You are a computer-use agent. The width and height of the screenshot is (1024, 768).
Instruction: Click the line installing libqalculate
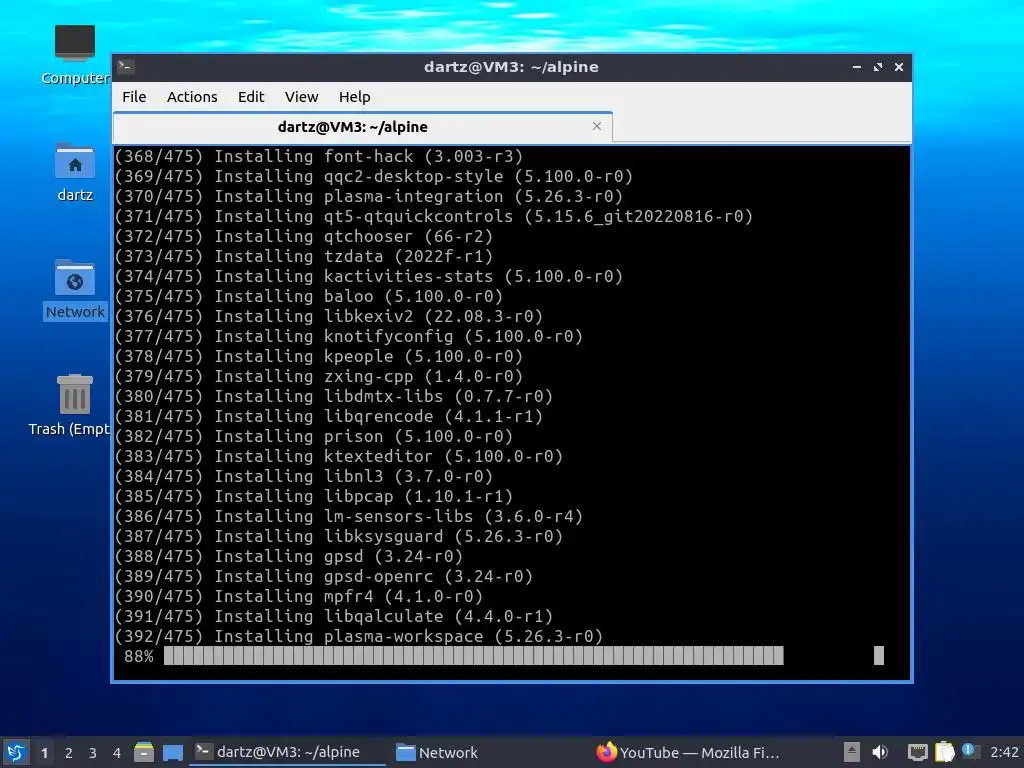[x=334, y=616]
